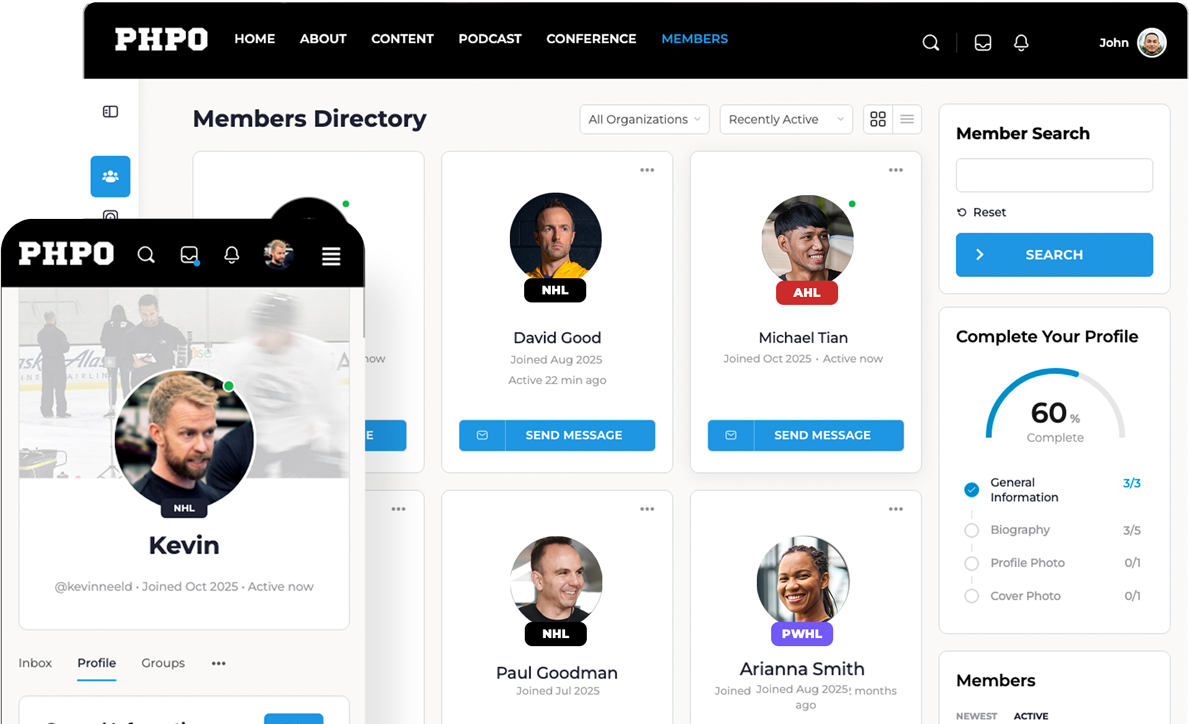This screenshot has height=724, width=1189.
Task: Select the Profile Photo step circle
Action: [971, 563]
